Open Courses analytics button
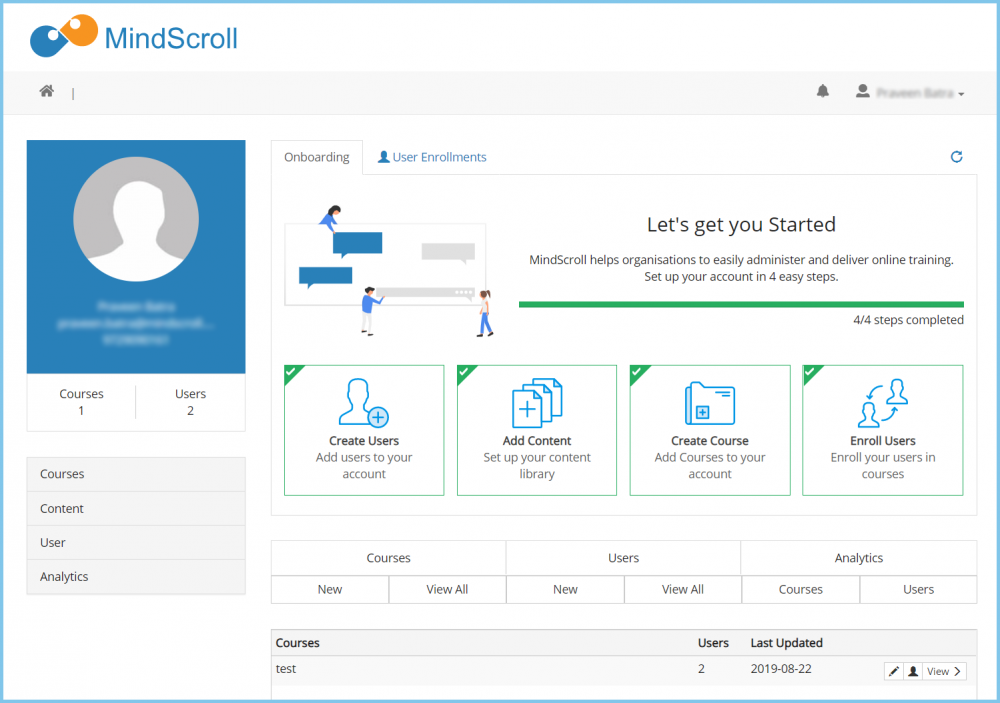The width and height of the screenshot is (1000, 703). [x=800, y=589]
